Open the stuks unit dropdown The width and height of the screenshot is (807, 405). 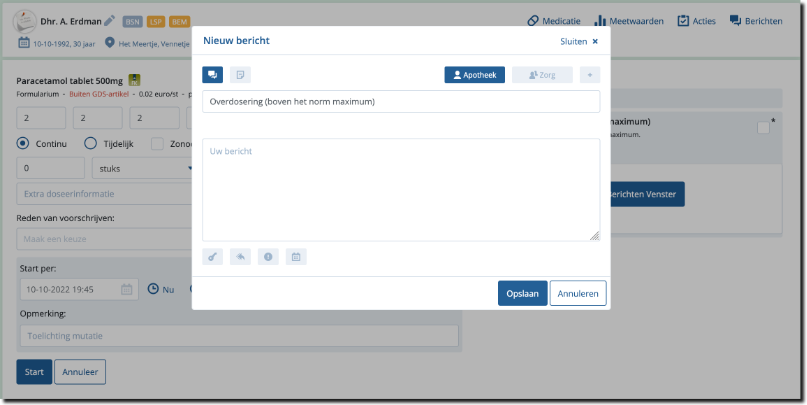point(143,168)
